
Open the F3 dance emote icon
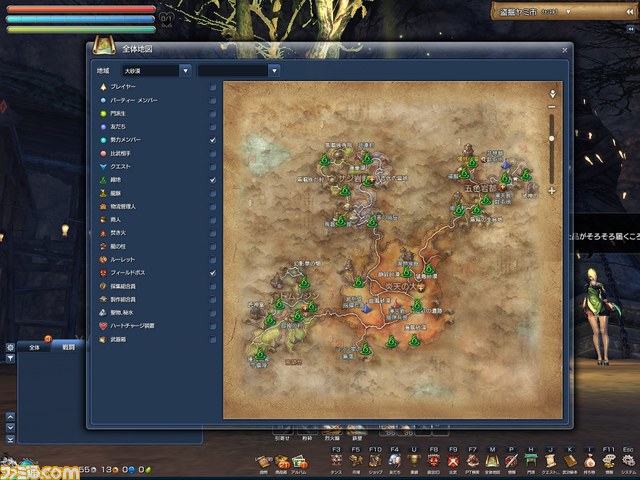[x=336, y=462]
